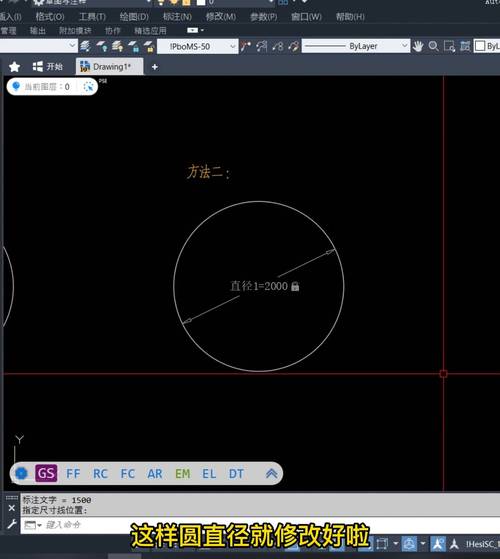Open the ByL color swatch dropdown
500x559 pixels.
pos(487,46)
